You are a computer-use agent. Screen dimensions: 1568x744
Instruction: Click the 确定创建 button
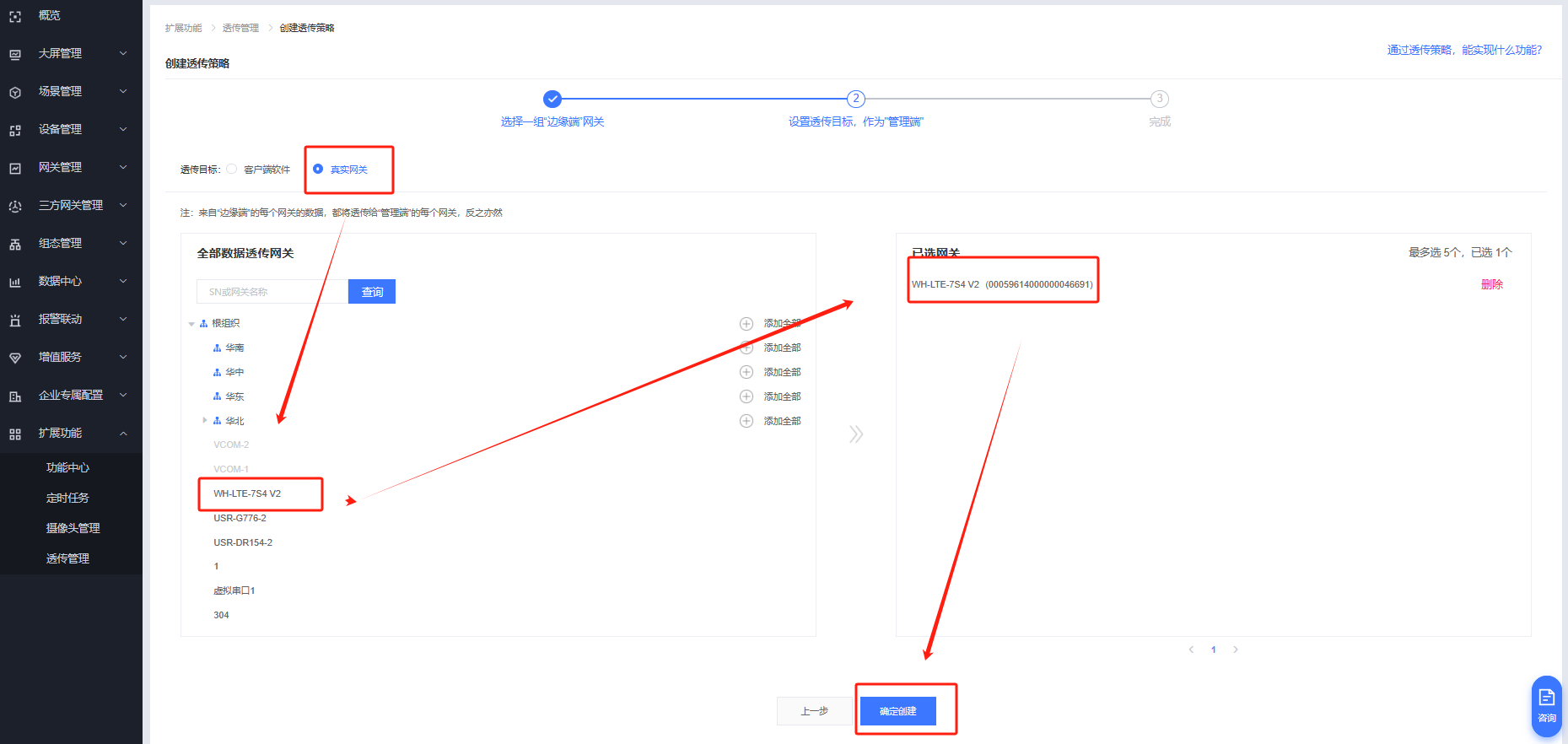(897, 711)
